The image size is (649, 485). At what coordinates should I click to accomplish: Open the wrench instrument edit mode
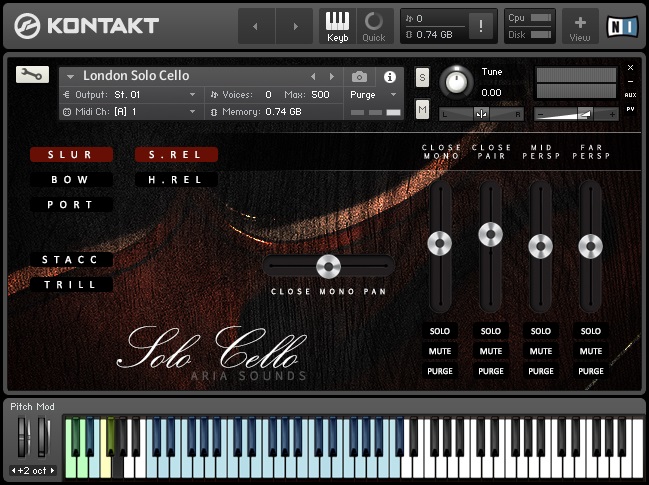coord(32,74)
